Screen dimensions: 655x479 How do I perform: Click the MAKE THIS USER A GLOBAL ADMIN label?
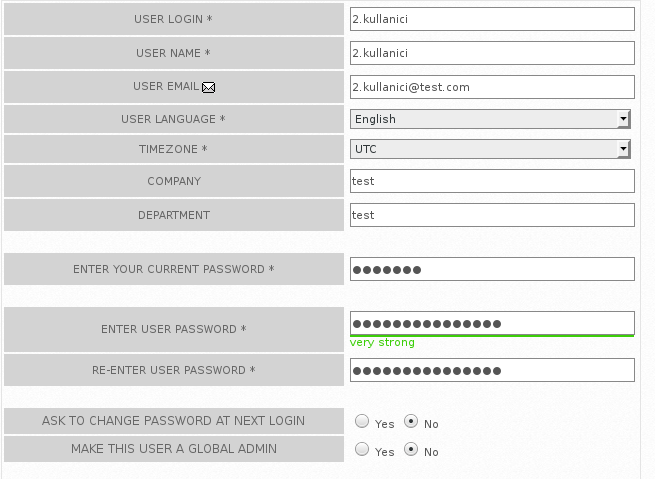pos(174,449)
